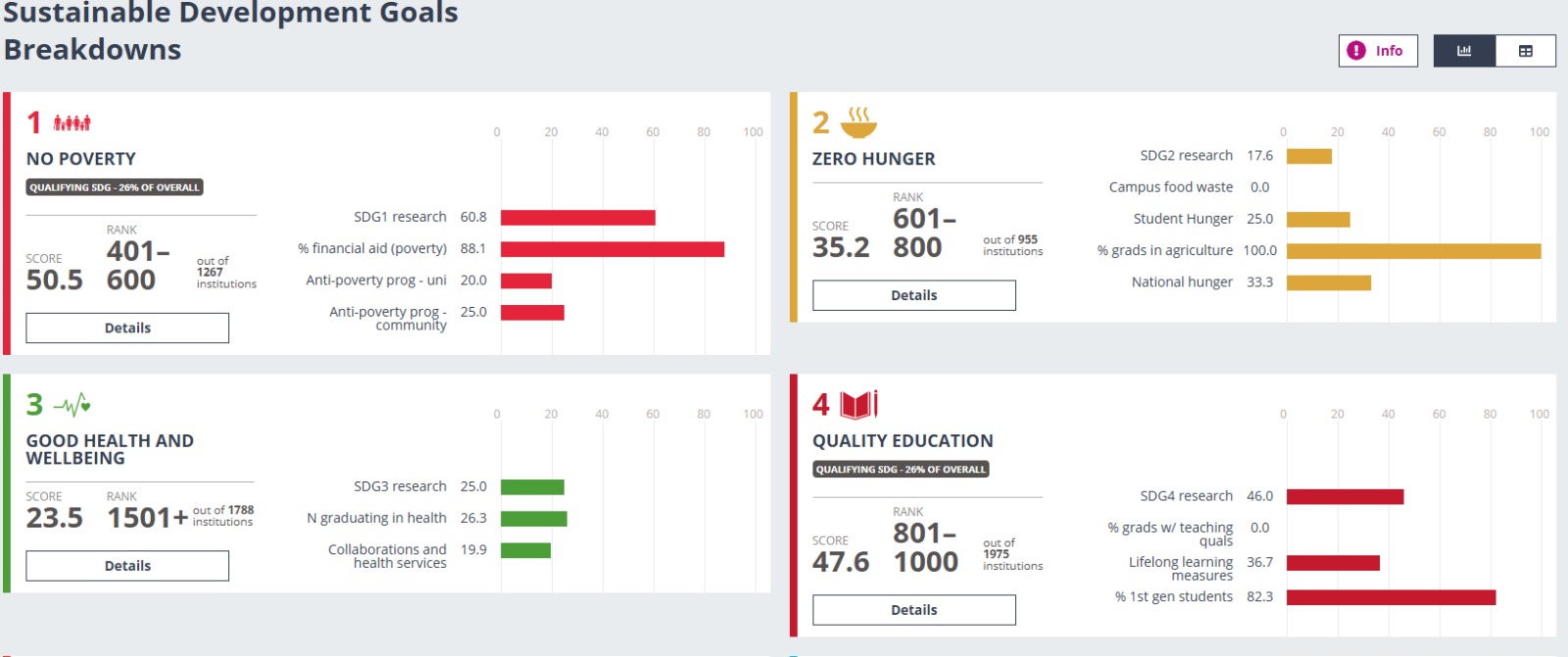The height and width of the screenshot is (657, 1568).
Task: Open Details for No Poverty
Action: coord(127,328)
